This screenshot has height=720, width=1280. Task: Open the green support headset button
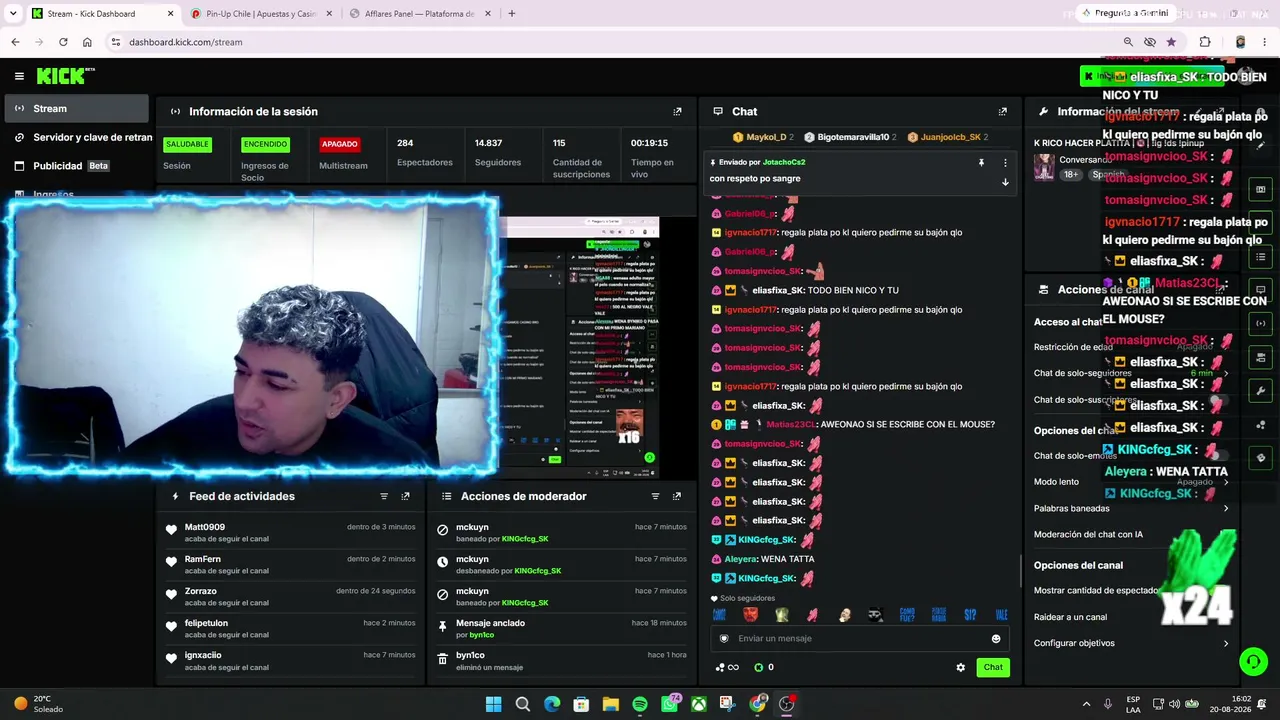click(x=1253, y=661)
